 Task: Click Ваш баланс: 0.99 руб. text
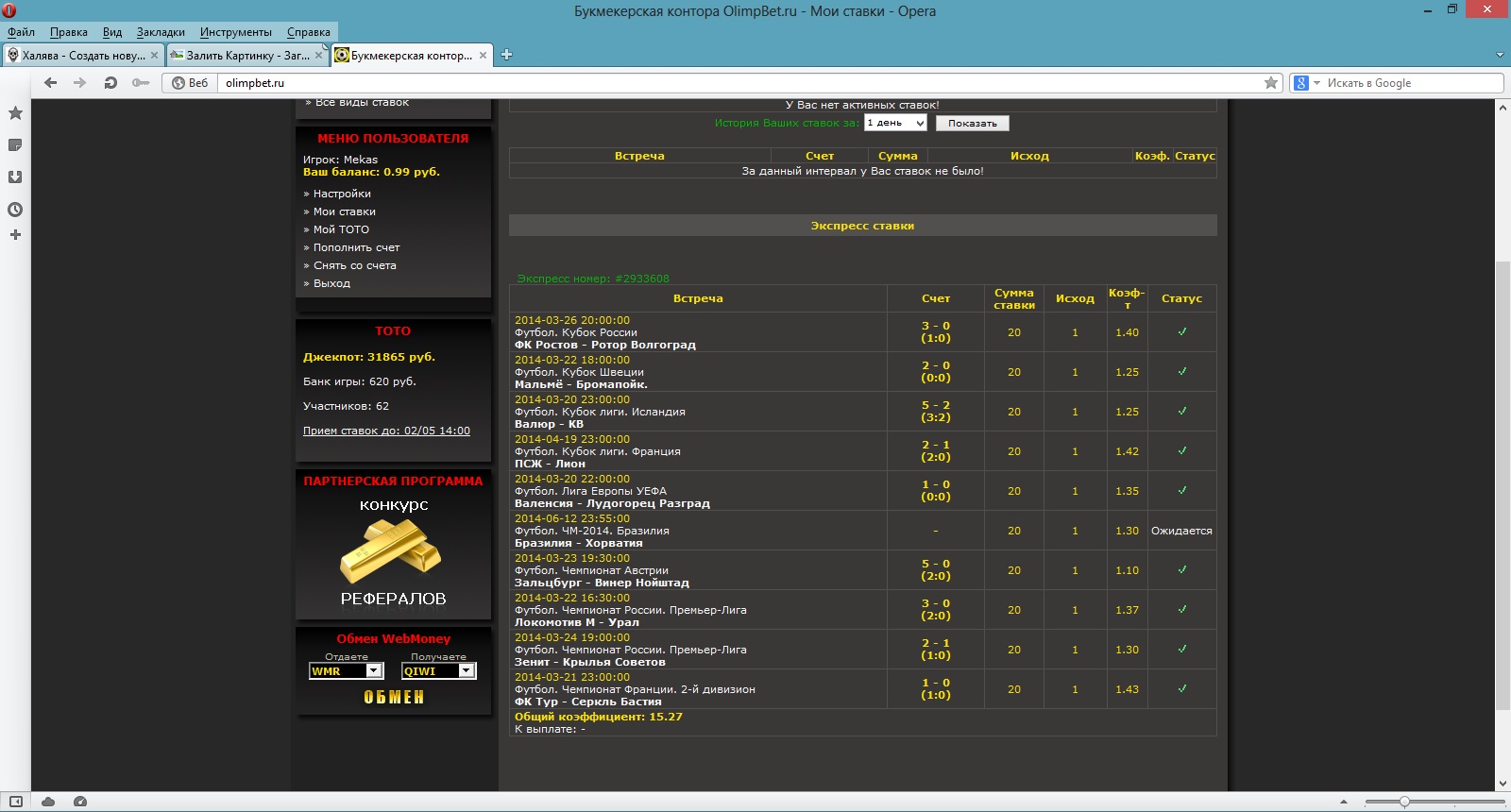371,172
